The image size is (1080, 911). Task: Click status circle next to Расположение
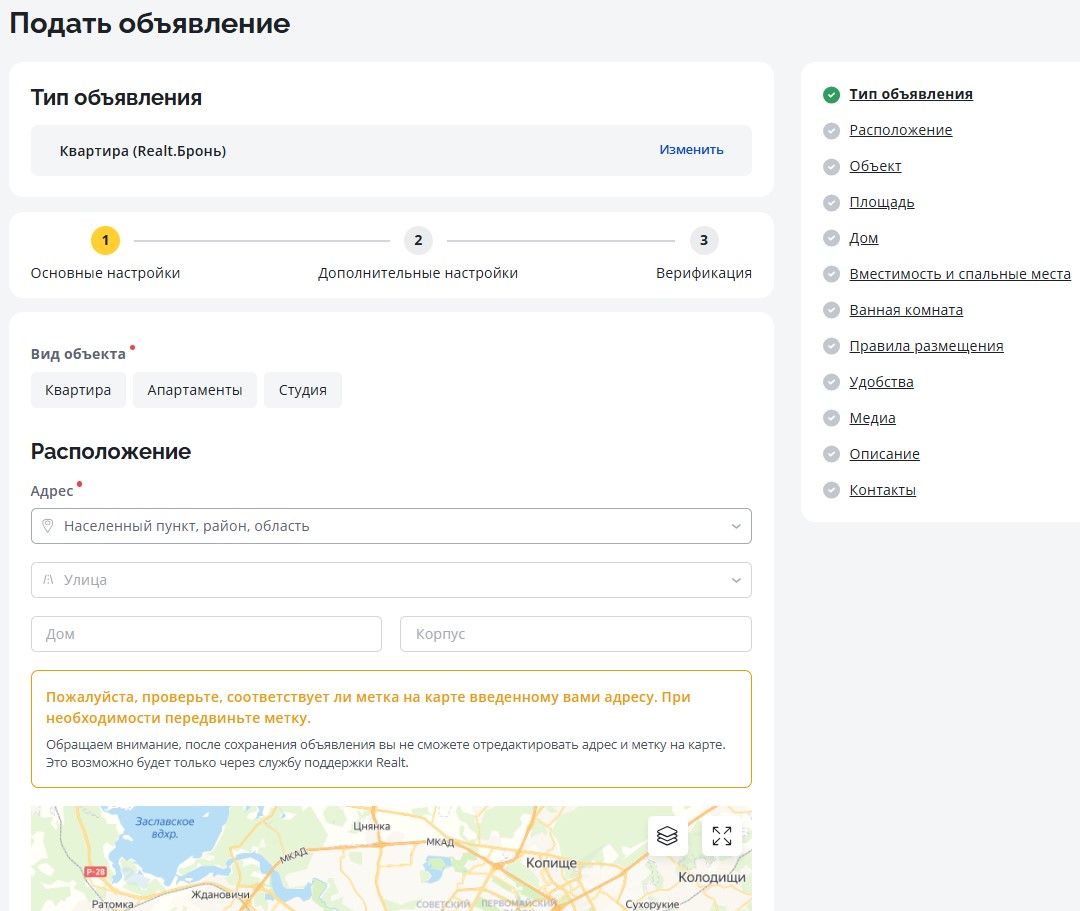[831, 131]
